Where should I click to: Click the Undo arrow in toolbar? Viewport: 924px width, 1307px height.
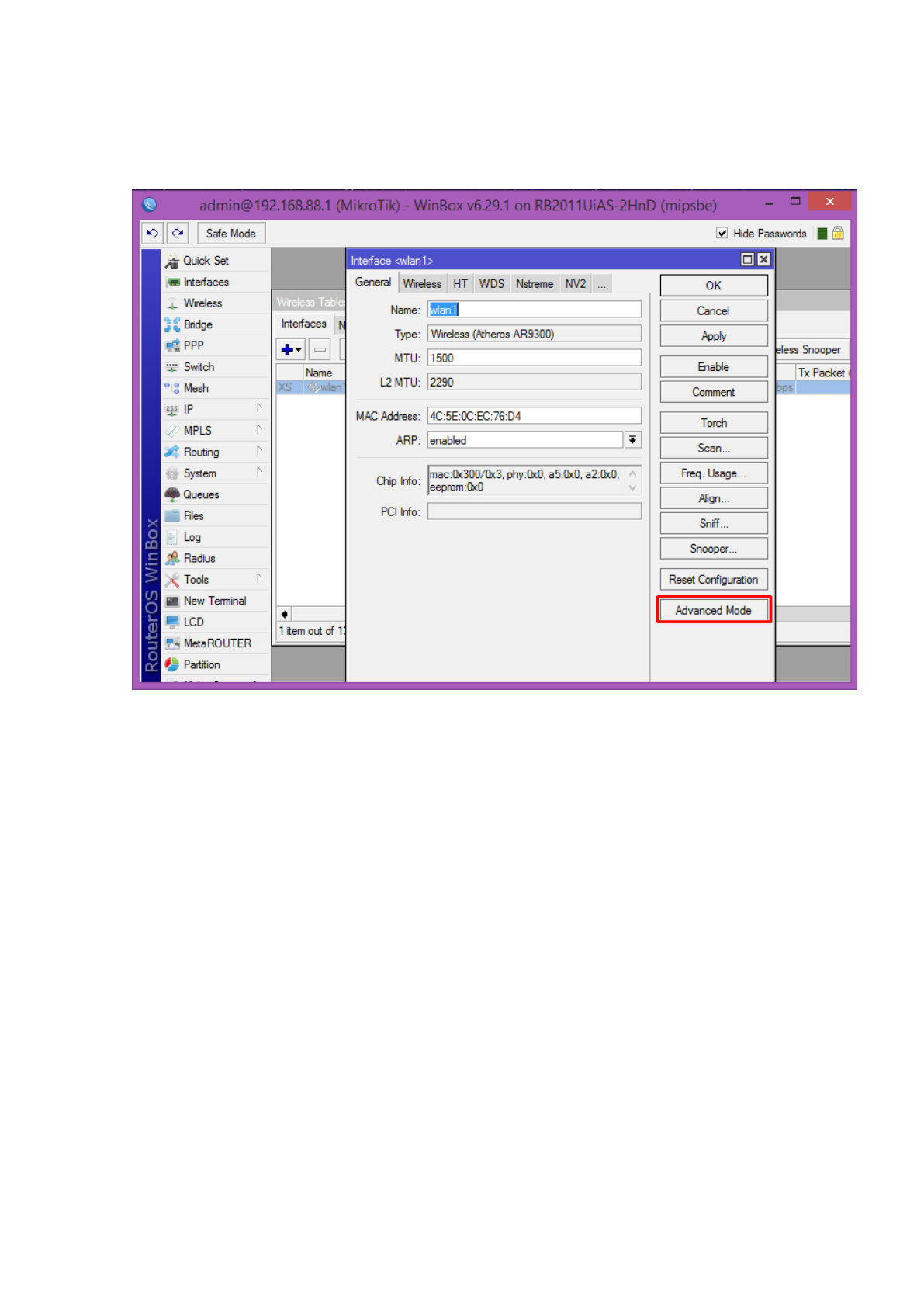click(152, 233)
